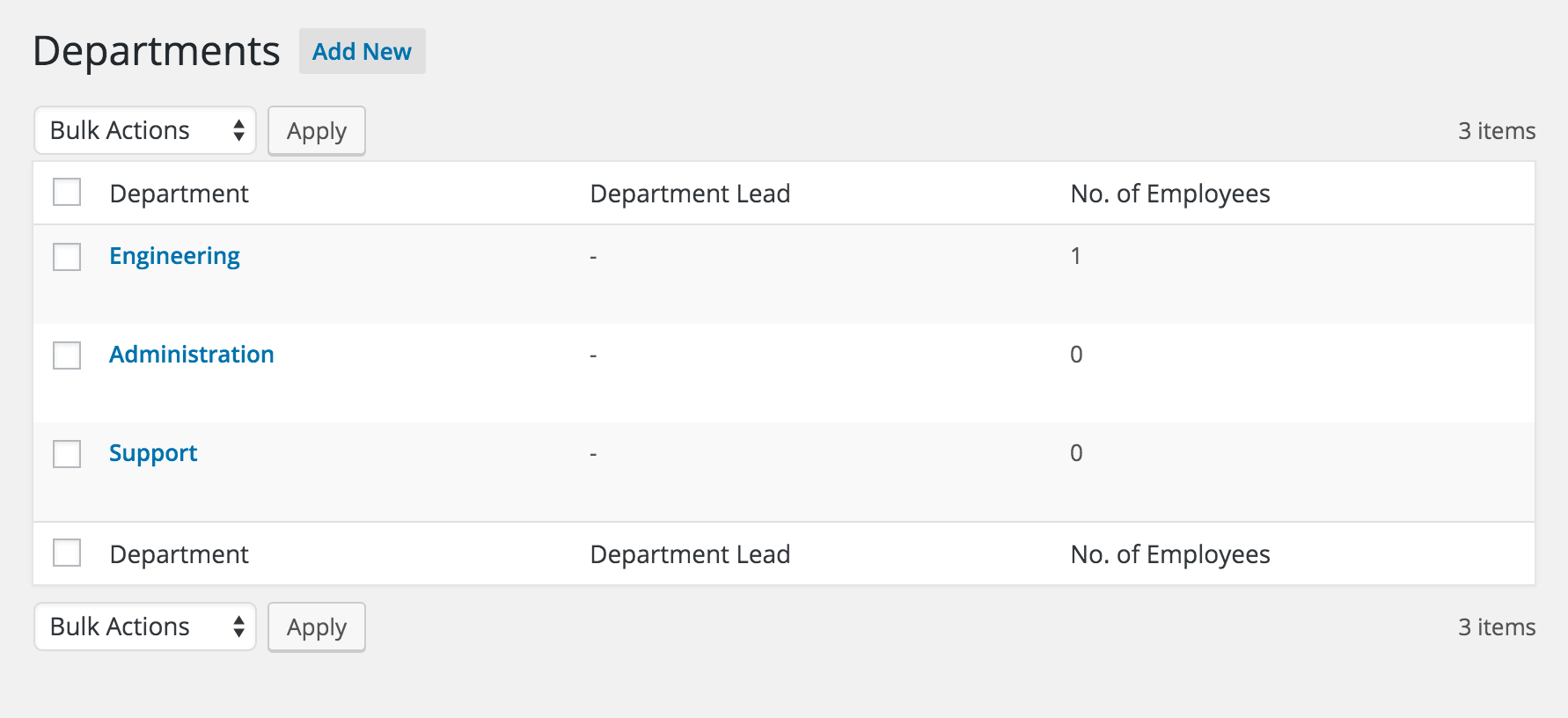
Task: Tick the Support department checkbox
Action: click(67, 454)
